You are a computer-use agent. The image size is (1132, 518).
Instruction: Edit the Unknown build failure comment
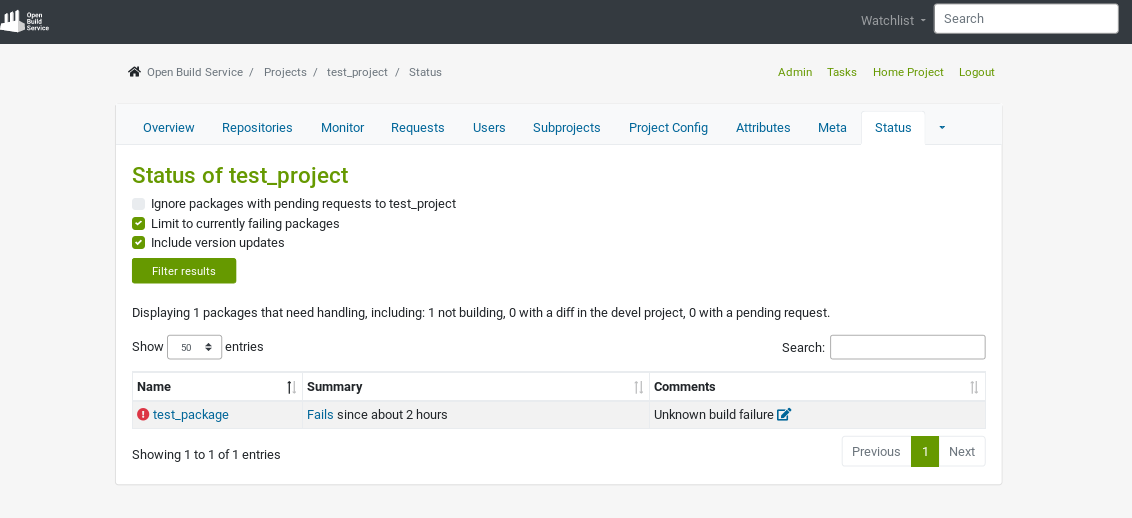click(784, 415)
